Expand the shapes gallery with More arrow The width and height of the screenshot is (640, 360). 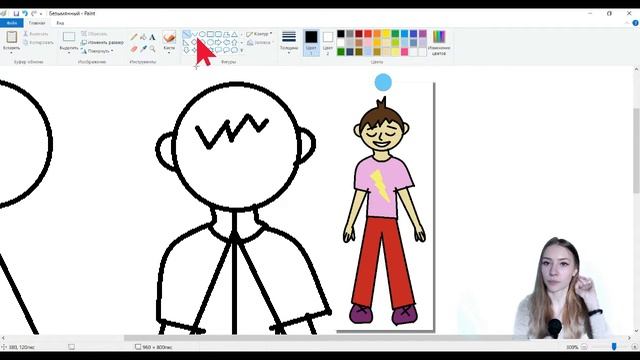pyautogui.click(x=242, y=50)
